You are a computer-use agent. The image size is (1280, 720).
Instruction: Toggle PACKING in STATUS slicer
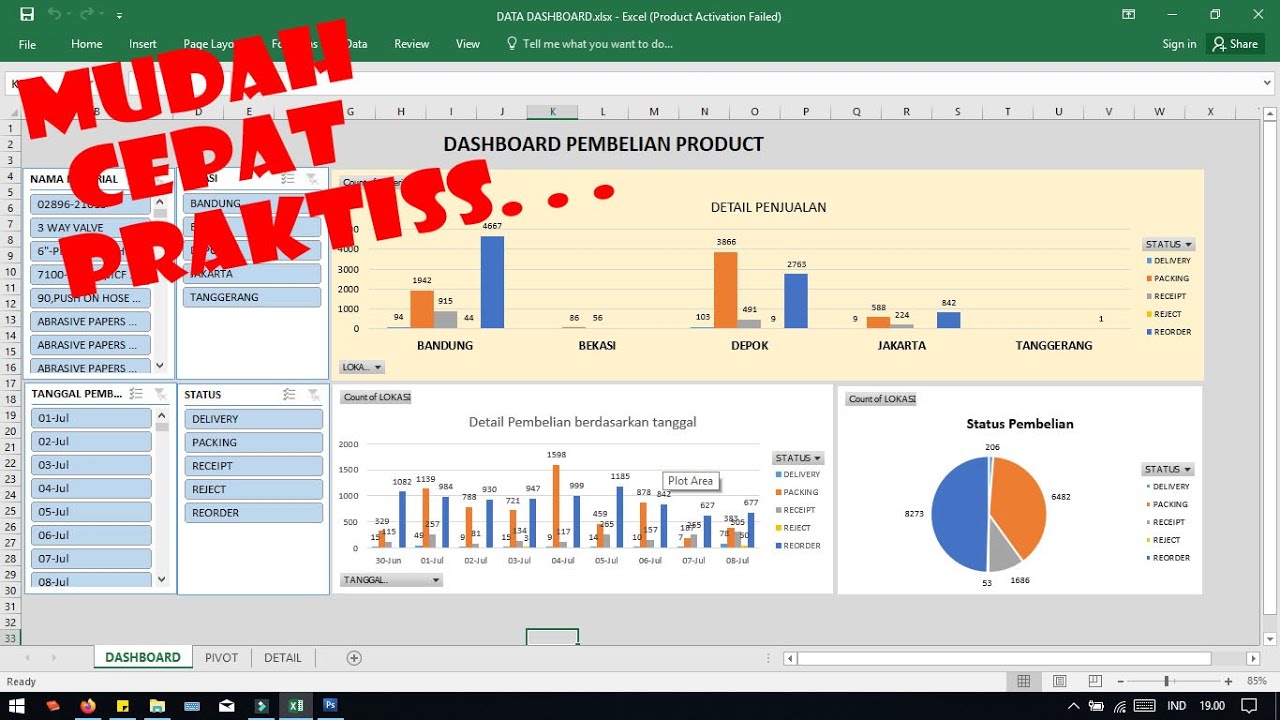(253, 442)
